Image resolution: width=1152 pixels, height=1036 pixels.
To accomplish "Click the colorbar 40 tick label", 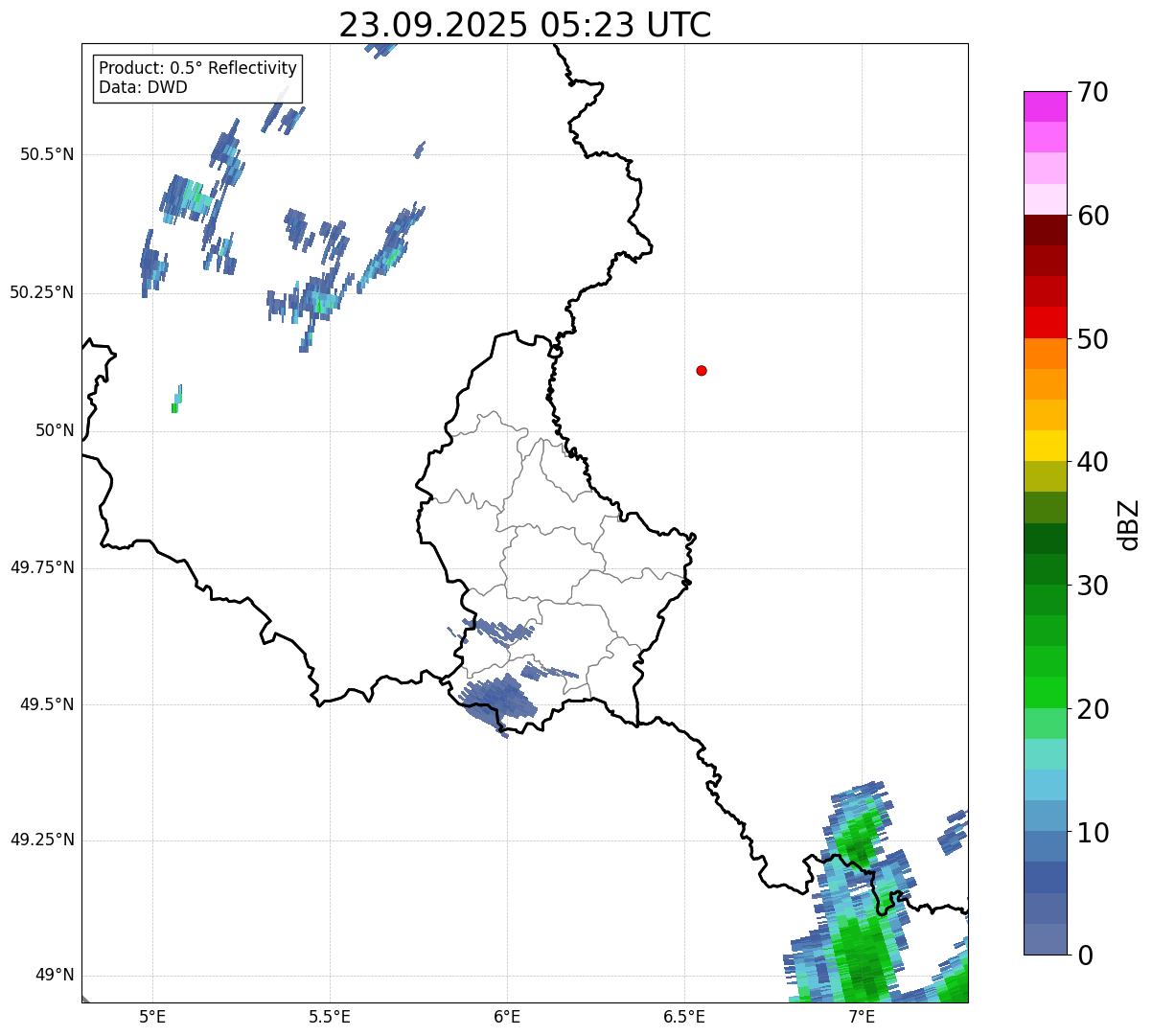I will tap(1093, 462).
